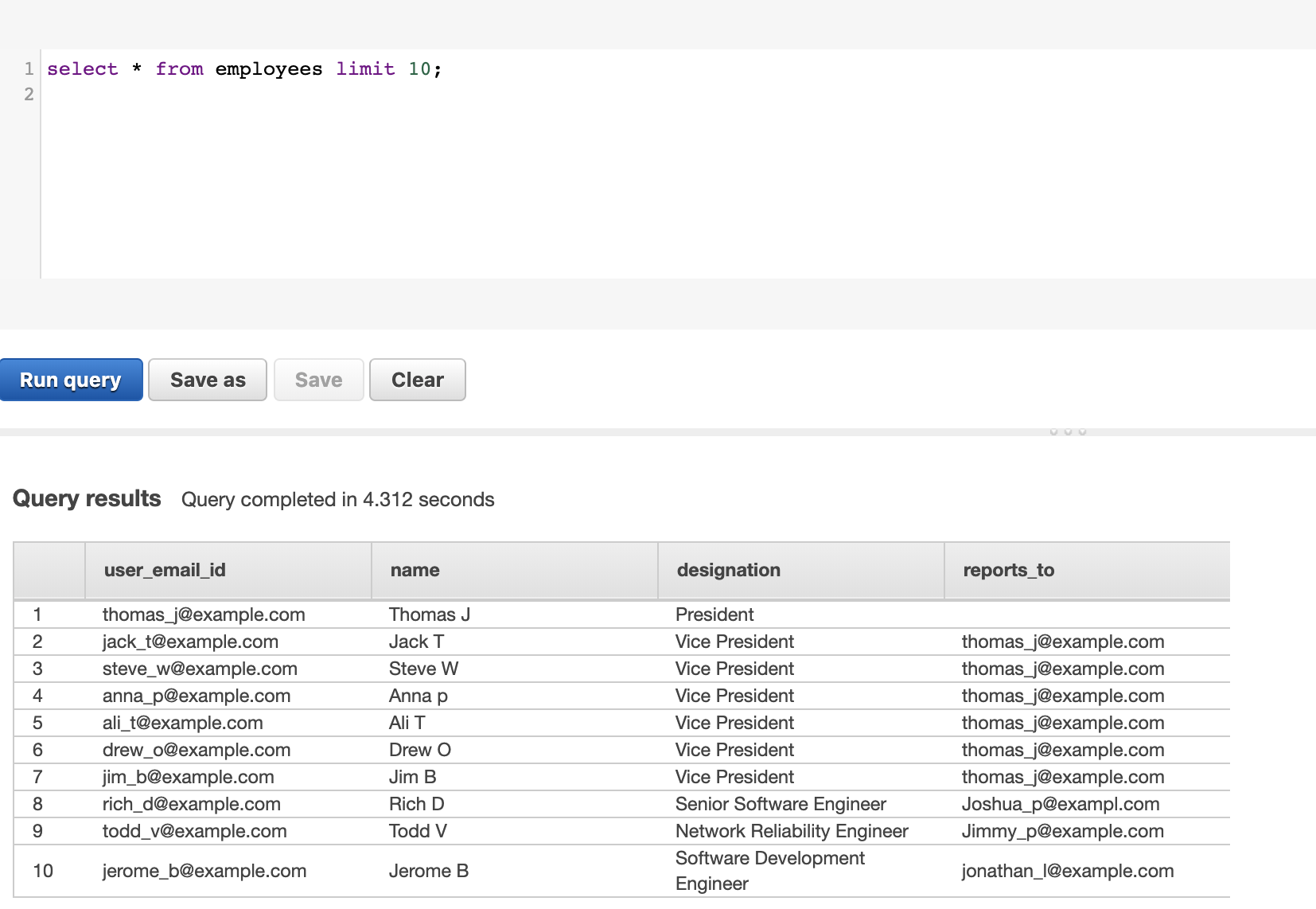Click the jonathan_l@example.com reports_to cell
This screenshot has width=1316, height=909.
tap(1067, 871)
